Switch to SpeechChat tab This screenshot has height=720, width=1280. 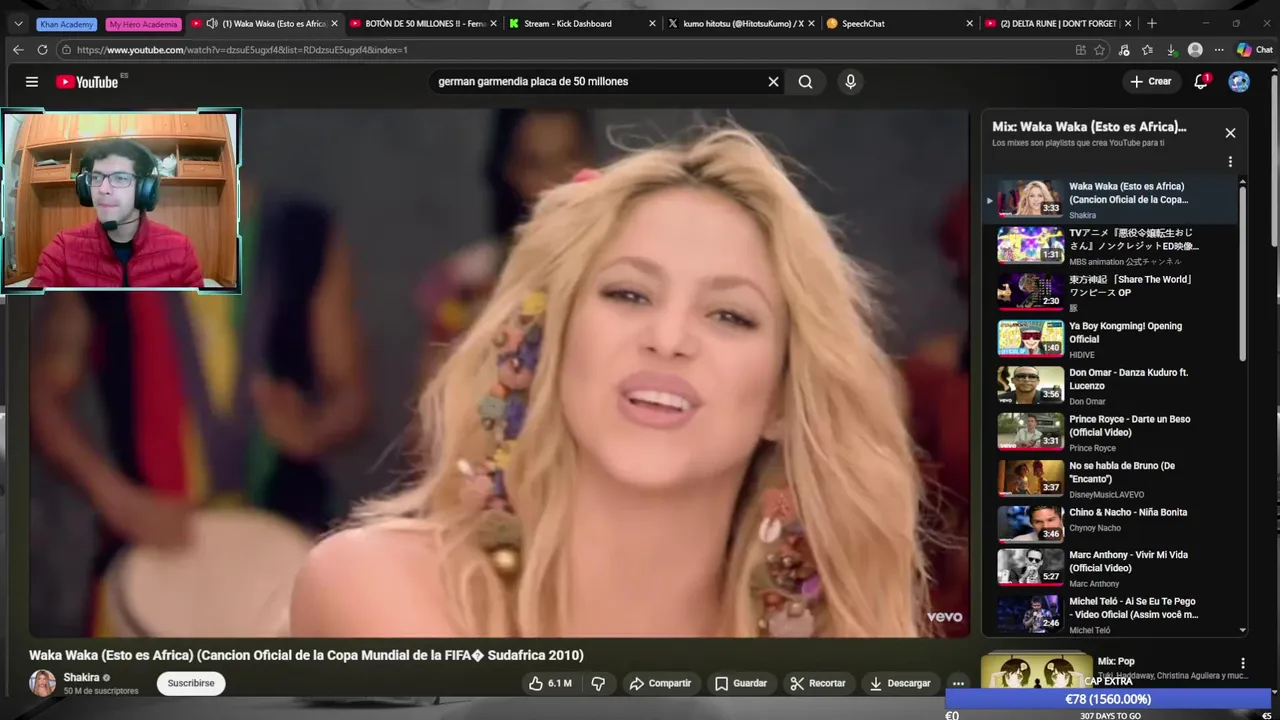tap(897, 23)
